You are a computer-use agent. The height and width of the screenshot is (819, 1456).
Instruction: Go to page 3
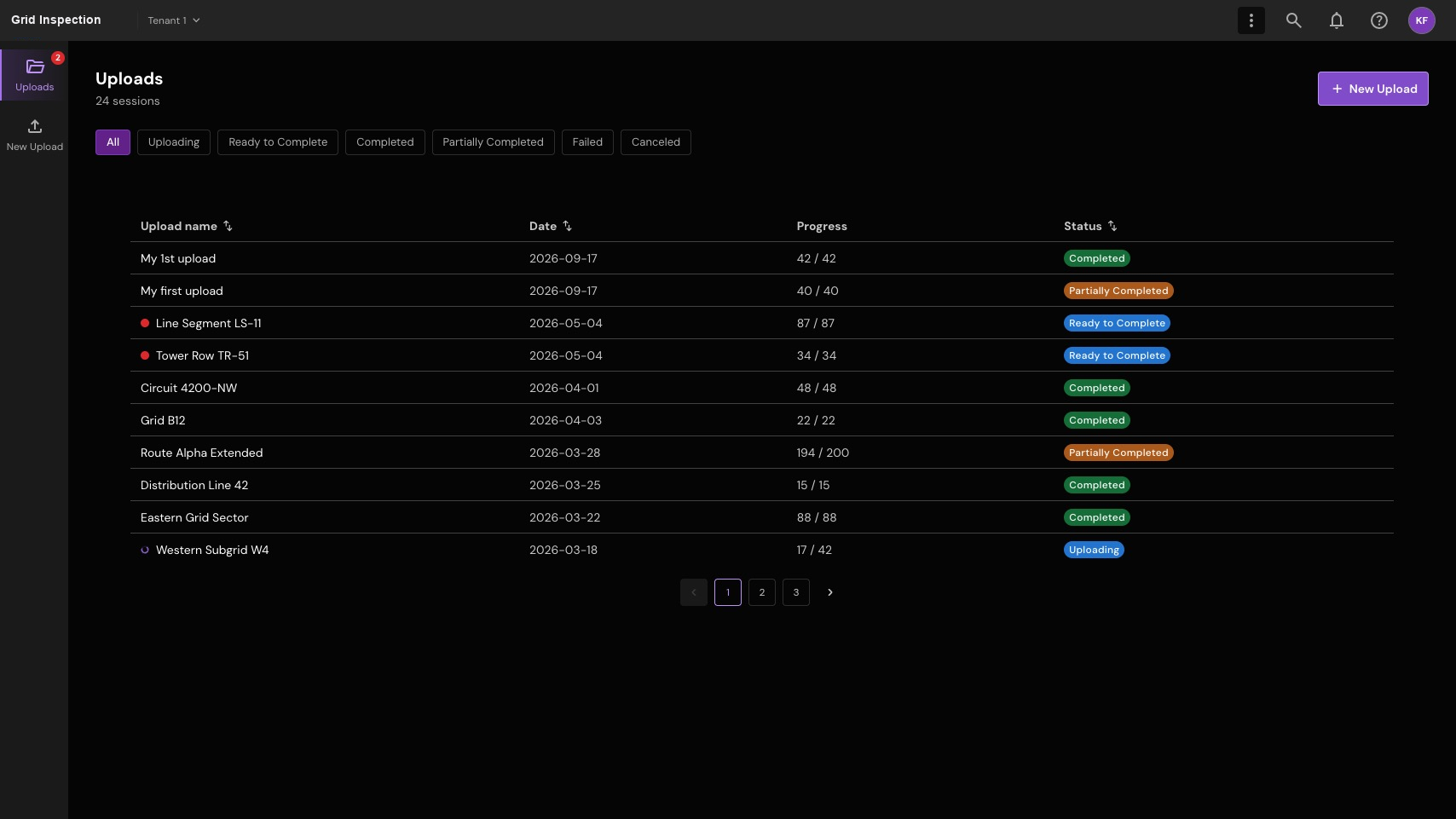pos(795,592)
